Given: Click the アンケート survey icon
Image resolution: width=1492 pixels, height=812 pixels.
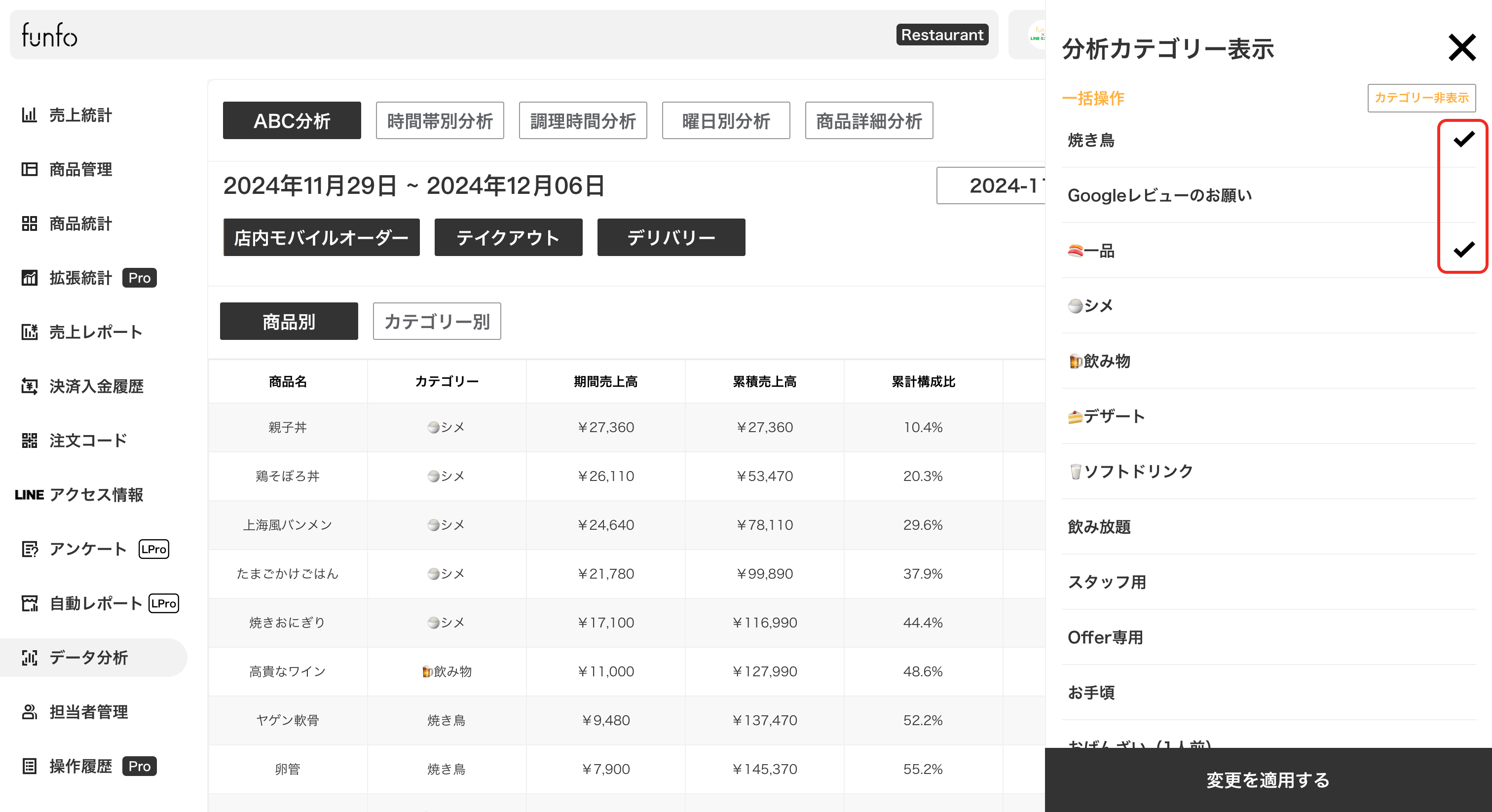Looking at the screenshot, I should click(29, 549).
